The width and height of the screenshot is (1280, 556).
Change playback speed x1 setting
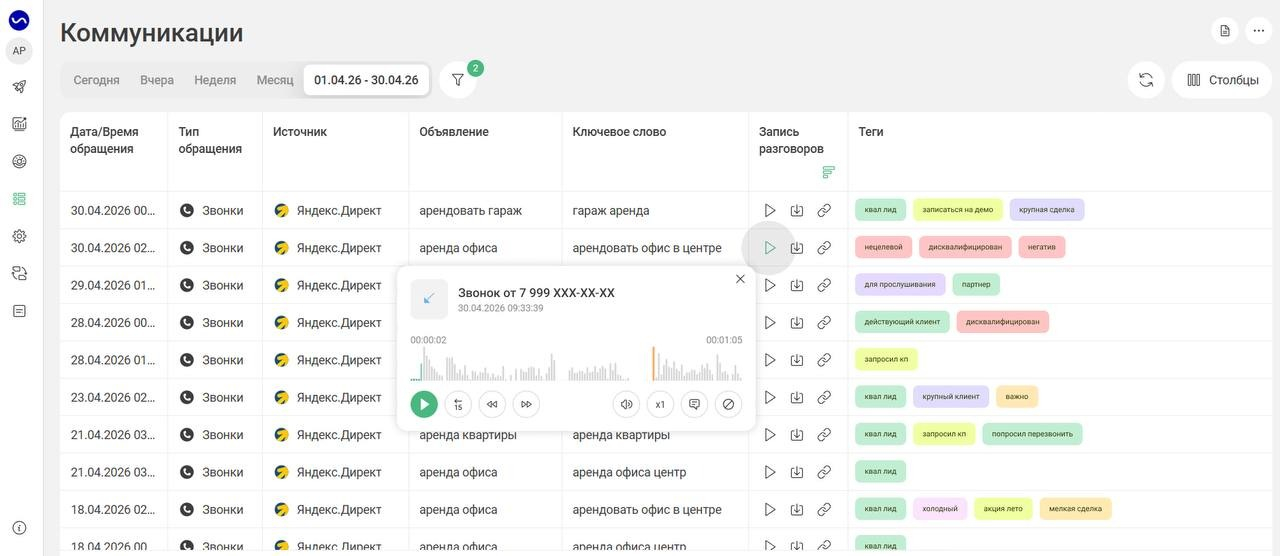click(x=660, y=404)
